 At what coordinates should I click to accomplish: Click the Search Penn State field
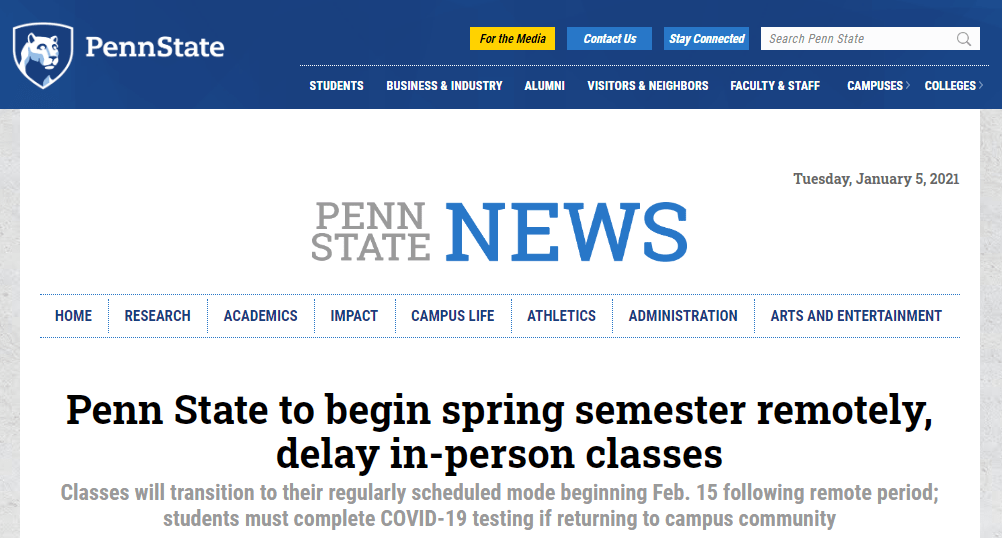870,39
